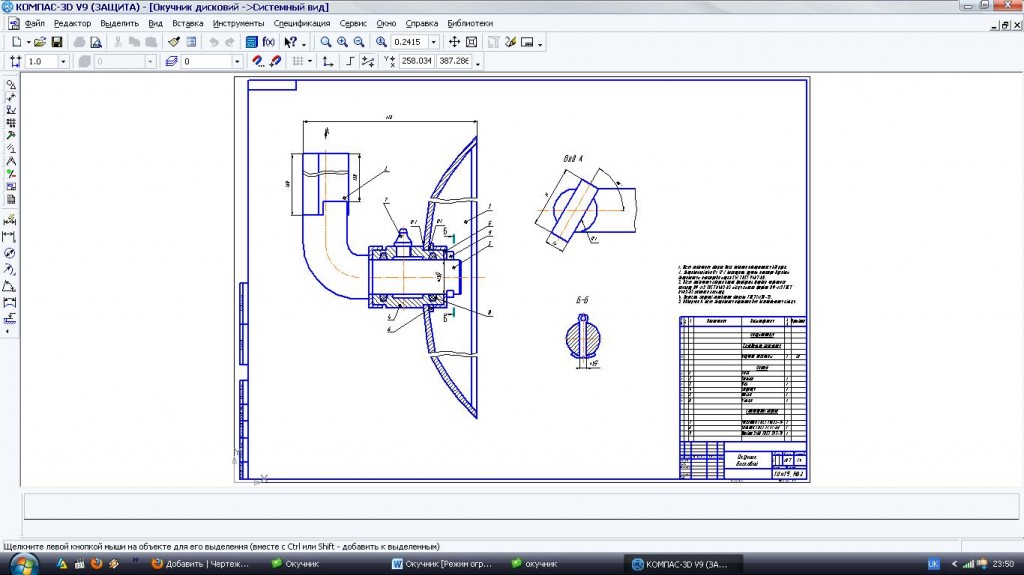Disable snaps with the crossed magnet icon
The width and height of the screenshot is (1024, 575).
pyautogui.click(x=275, y=61)
